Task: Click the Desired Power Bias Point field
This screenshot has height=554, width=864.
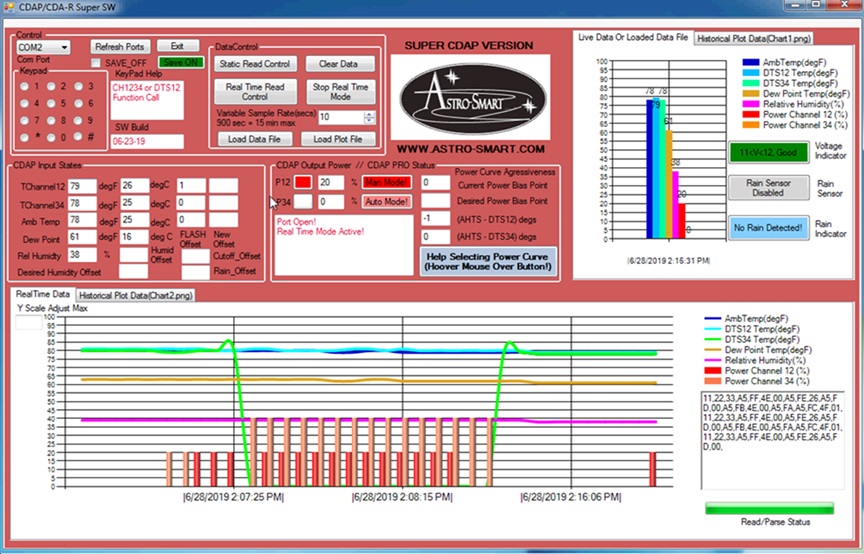Action: click(435, 201)
